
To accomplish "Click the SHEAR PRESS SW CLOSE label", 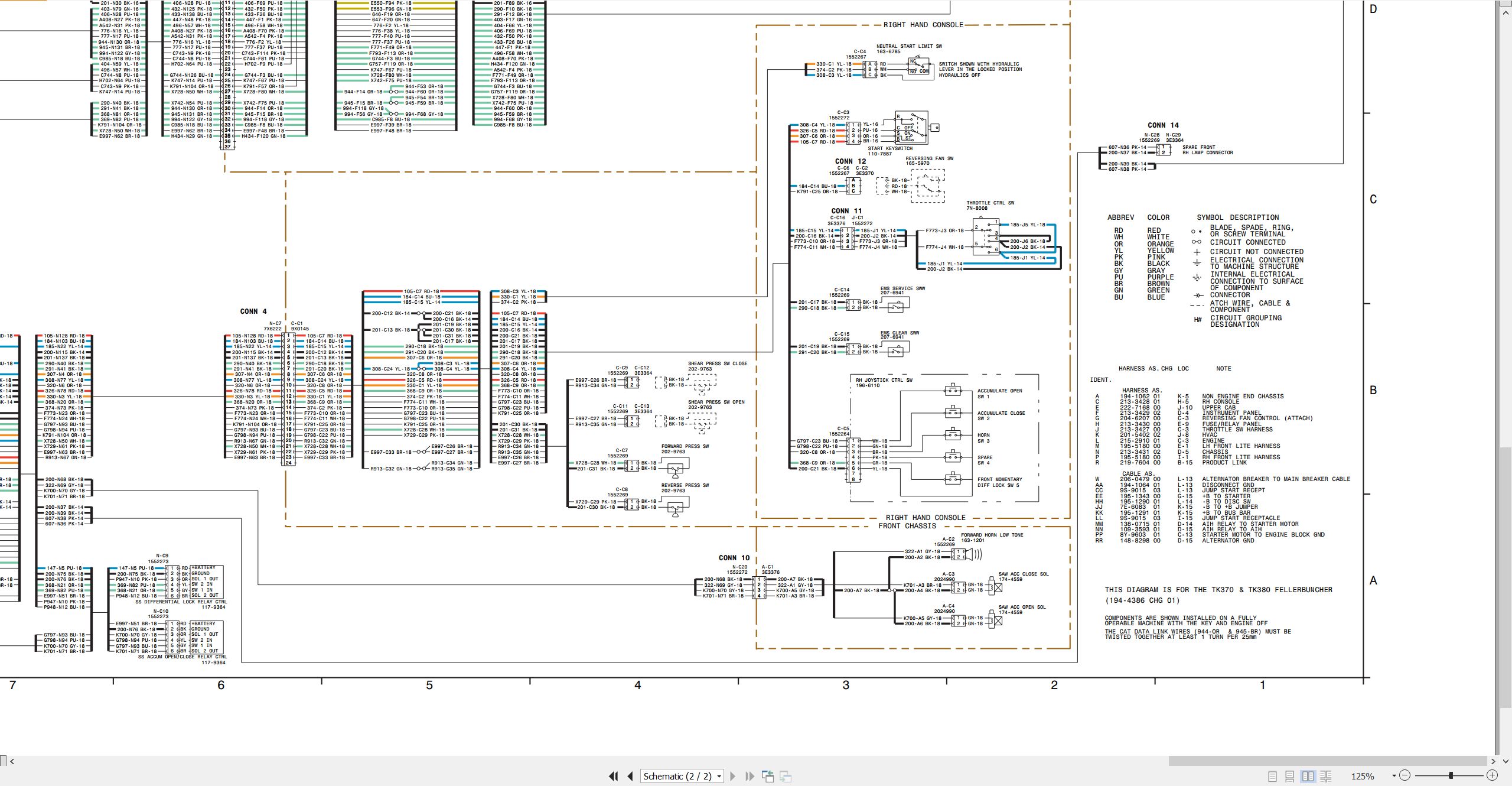I will (x=718, y=364).
